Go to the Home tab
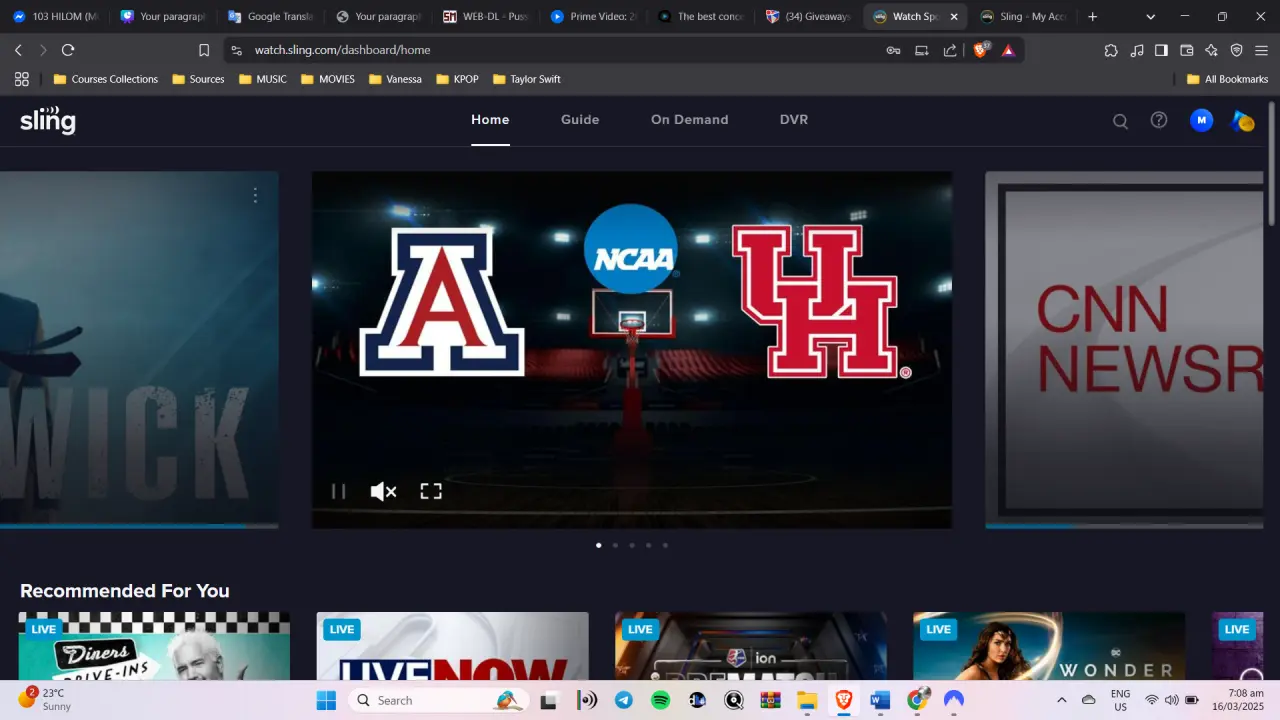 pyautogui.click(x=490, y=120)
